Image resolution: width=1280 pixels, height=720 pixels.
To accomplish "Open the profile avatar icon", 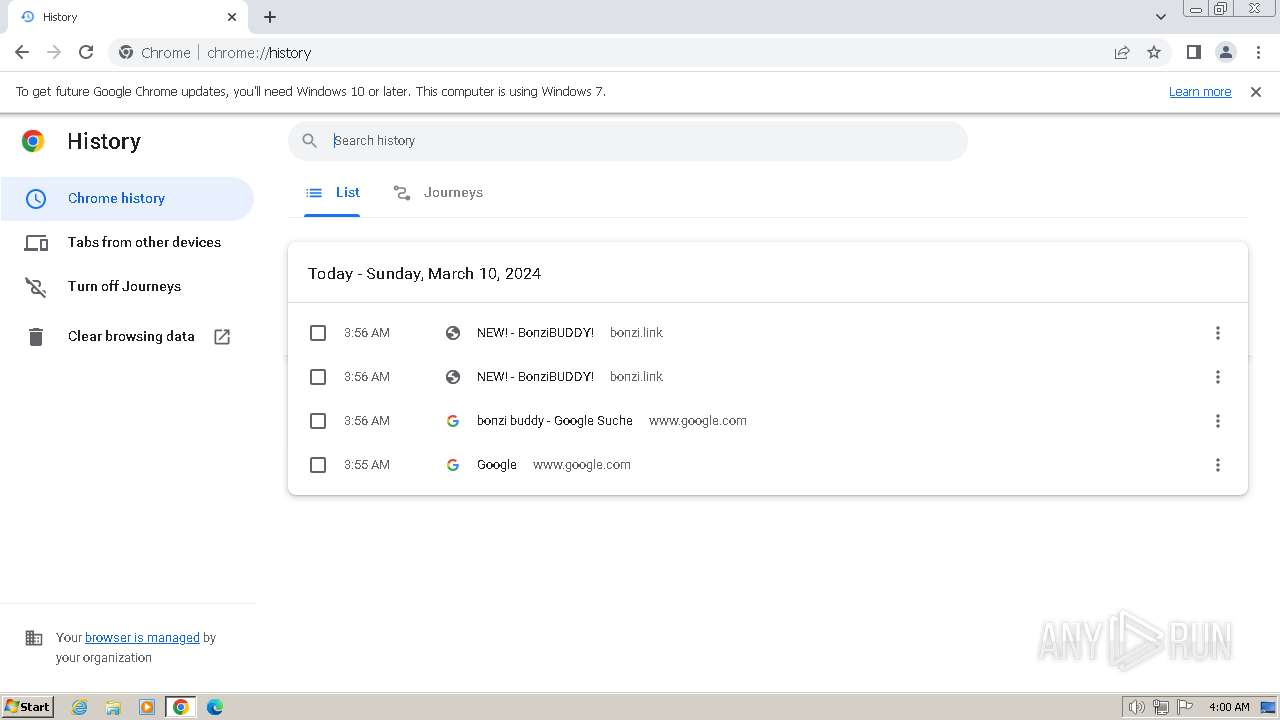I will (x=1225, y=52).
